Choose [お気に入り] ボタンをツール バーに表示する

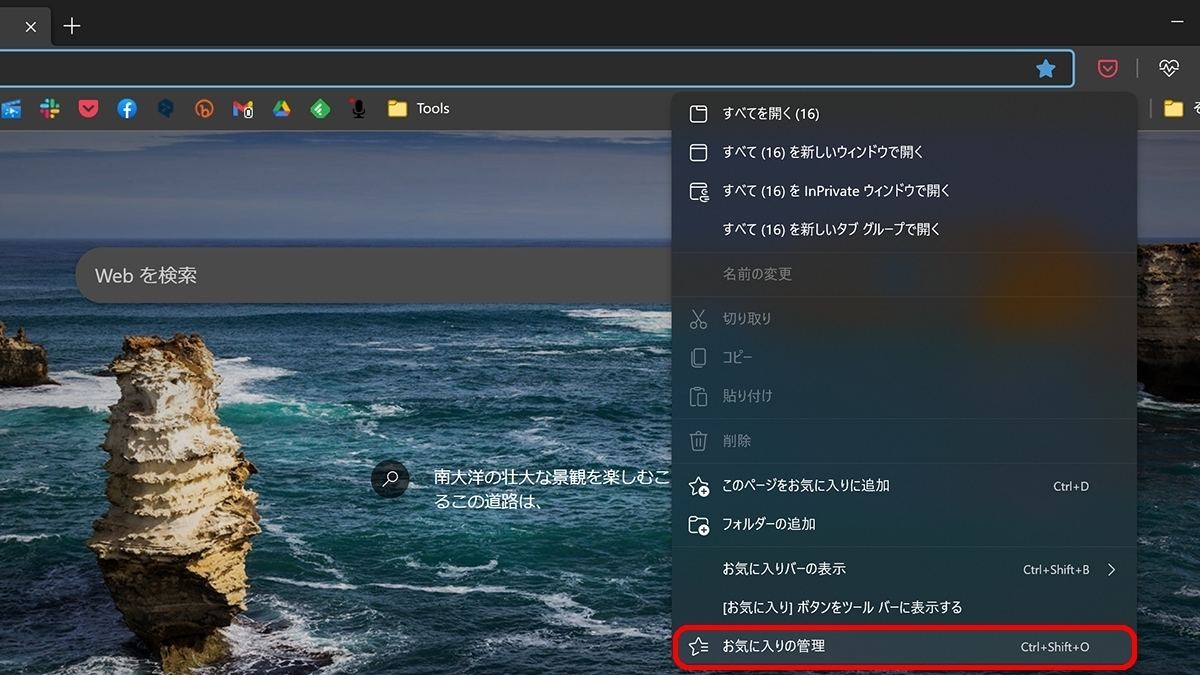(904, 608)
